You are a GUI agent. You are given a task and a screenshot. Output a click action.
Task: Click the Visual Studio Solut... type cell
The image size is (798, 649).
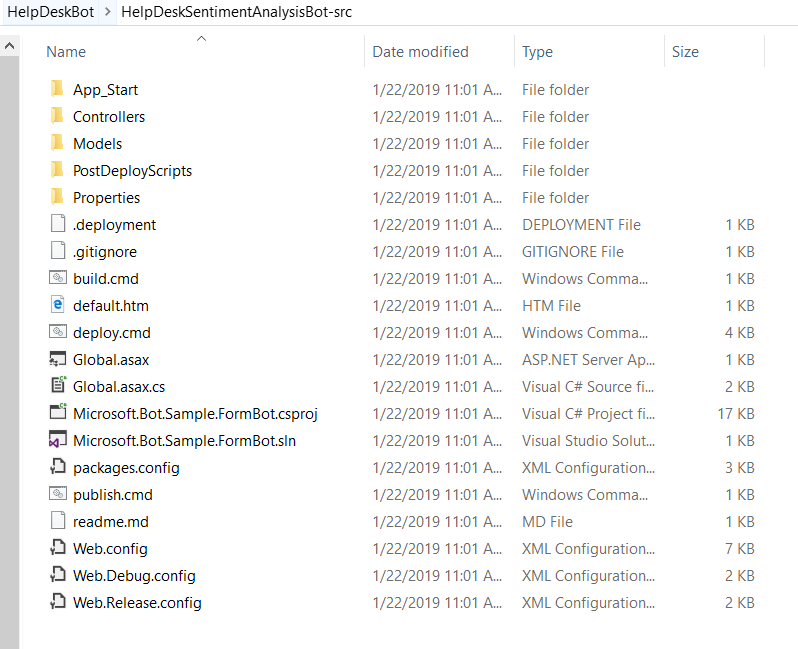[x=588, y=440]
